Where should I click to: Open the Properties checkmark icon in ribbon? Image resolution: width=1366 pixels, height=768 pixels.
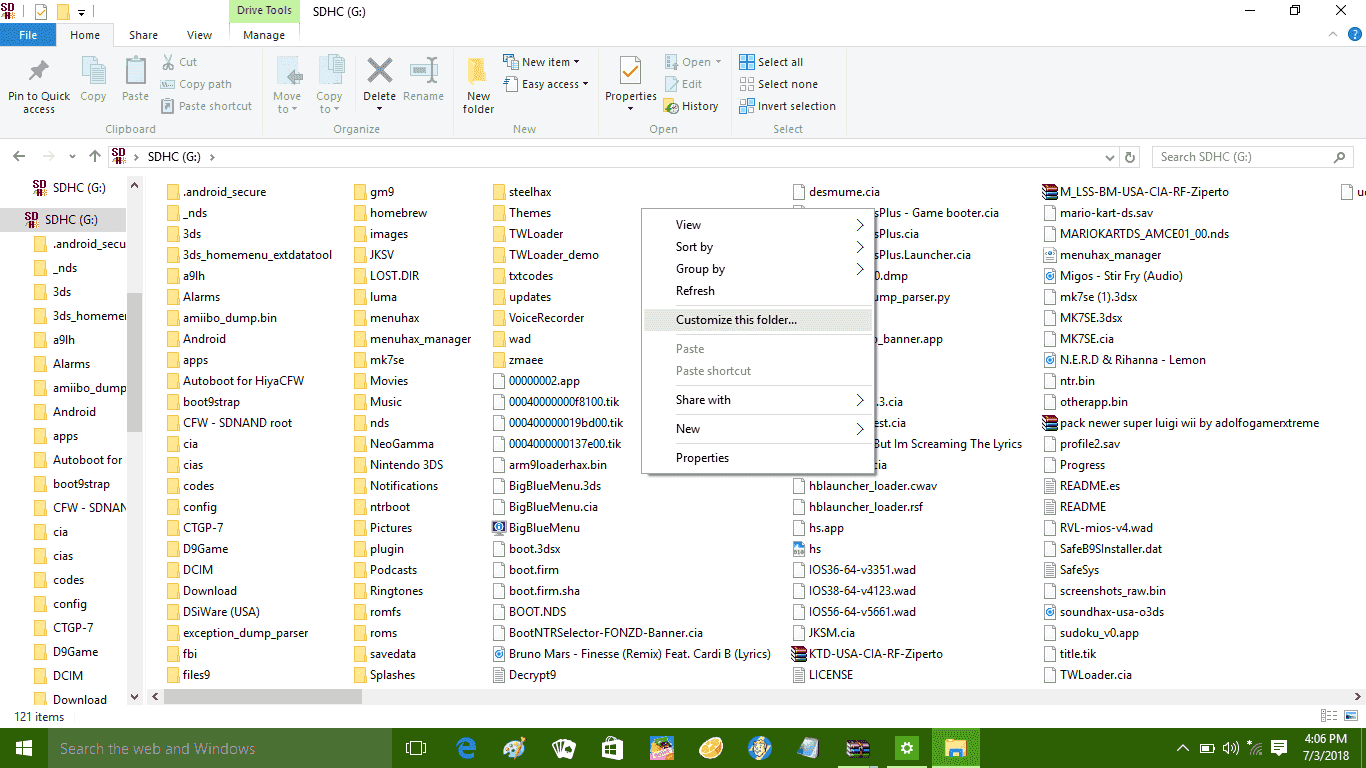tap(630, 72)
